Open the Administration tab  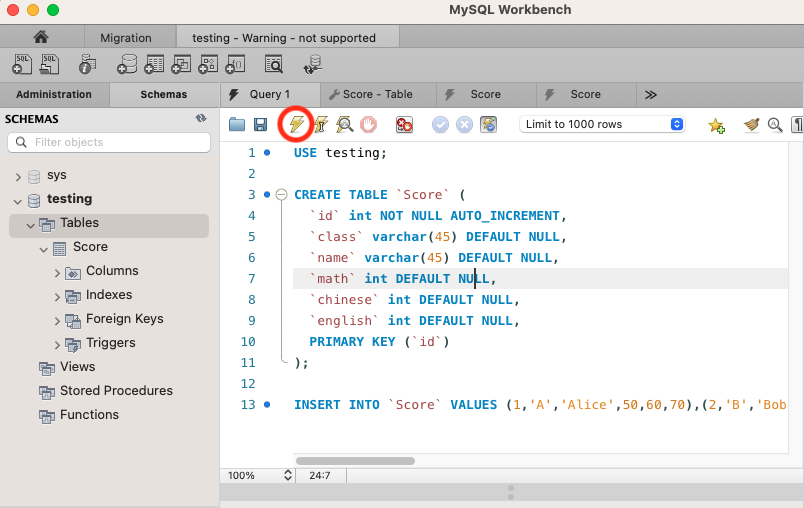pos(54,94)
